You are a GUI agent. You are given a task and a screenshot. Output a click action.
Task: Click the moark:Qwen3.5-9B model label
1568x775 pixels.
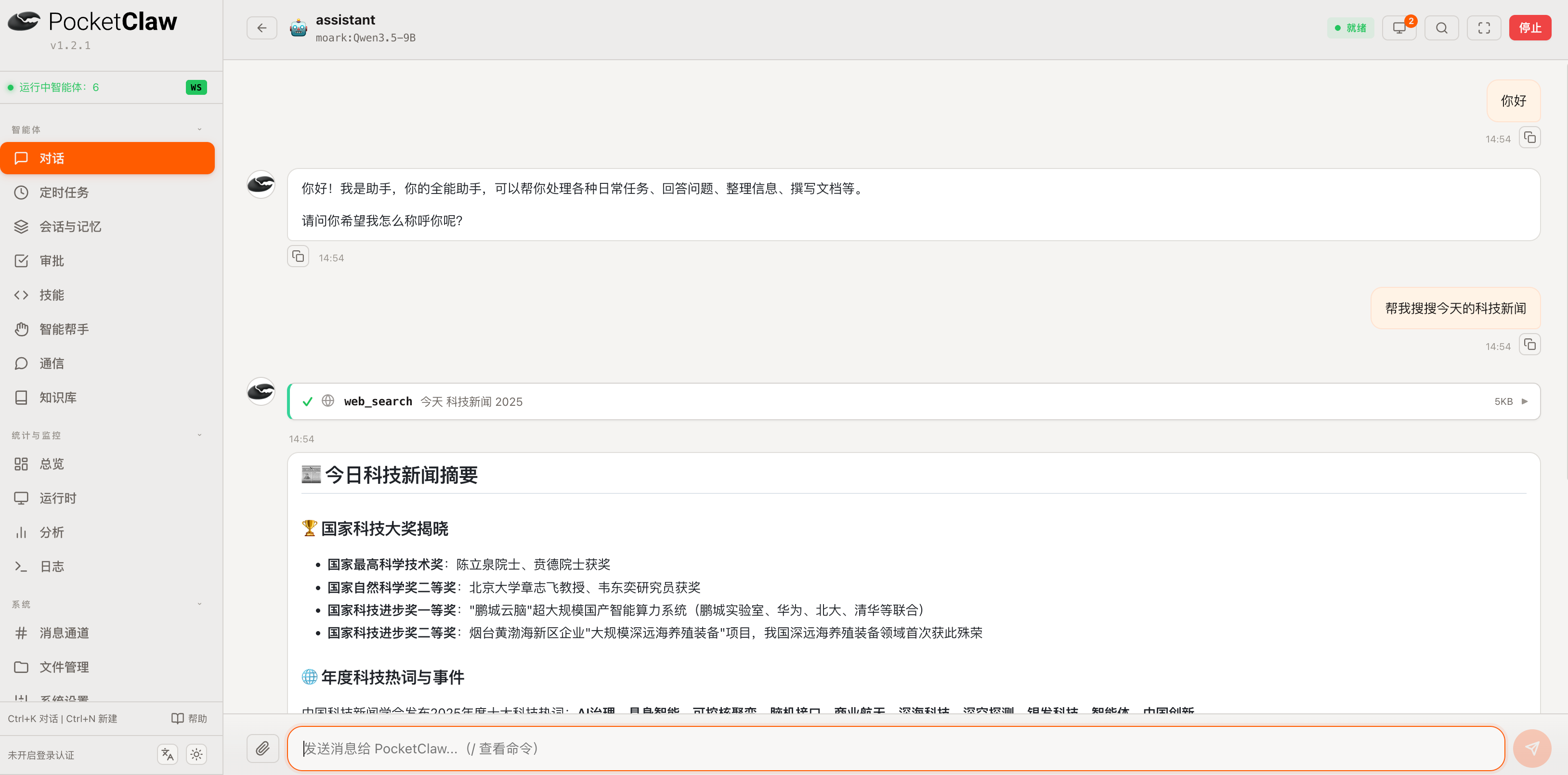pyautogui.click(x=366, y=38)
